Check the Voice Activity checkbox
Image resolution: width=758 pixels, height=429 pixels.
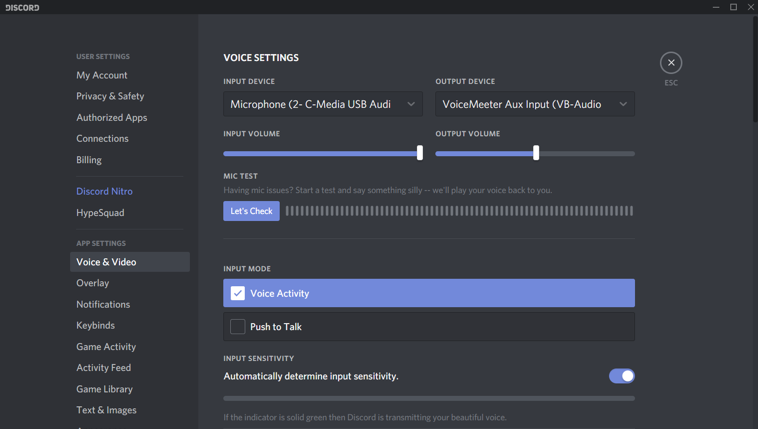coord(238,293)
